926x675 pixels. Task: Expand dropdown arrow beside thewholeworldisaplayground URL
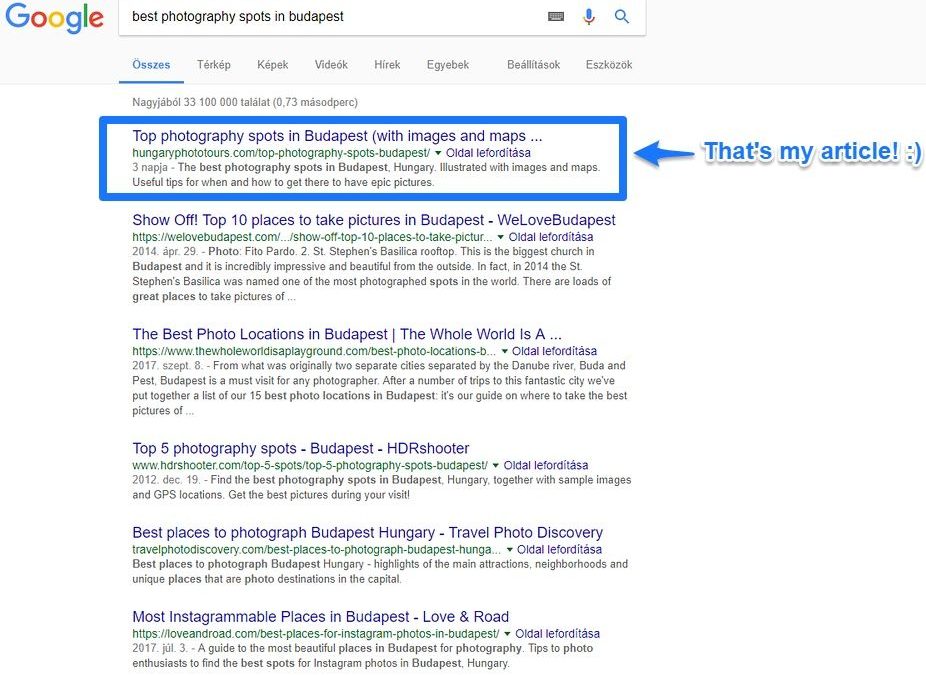tap(504, 351)
